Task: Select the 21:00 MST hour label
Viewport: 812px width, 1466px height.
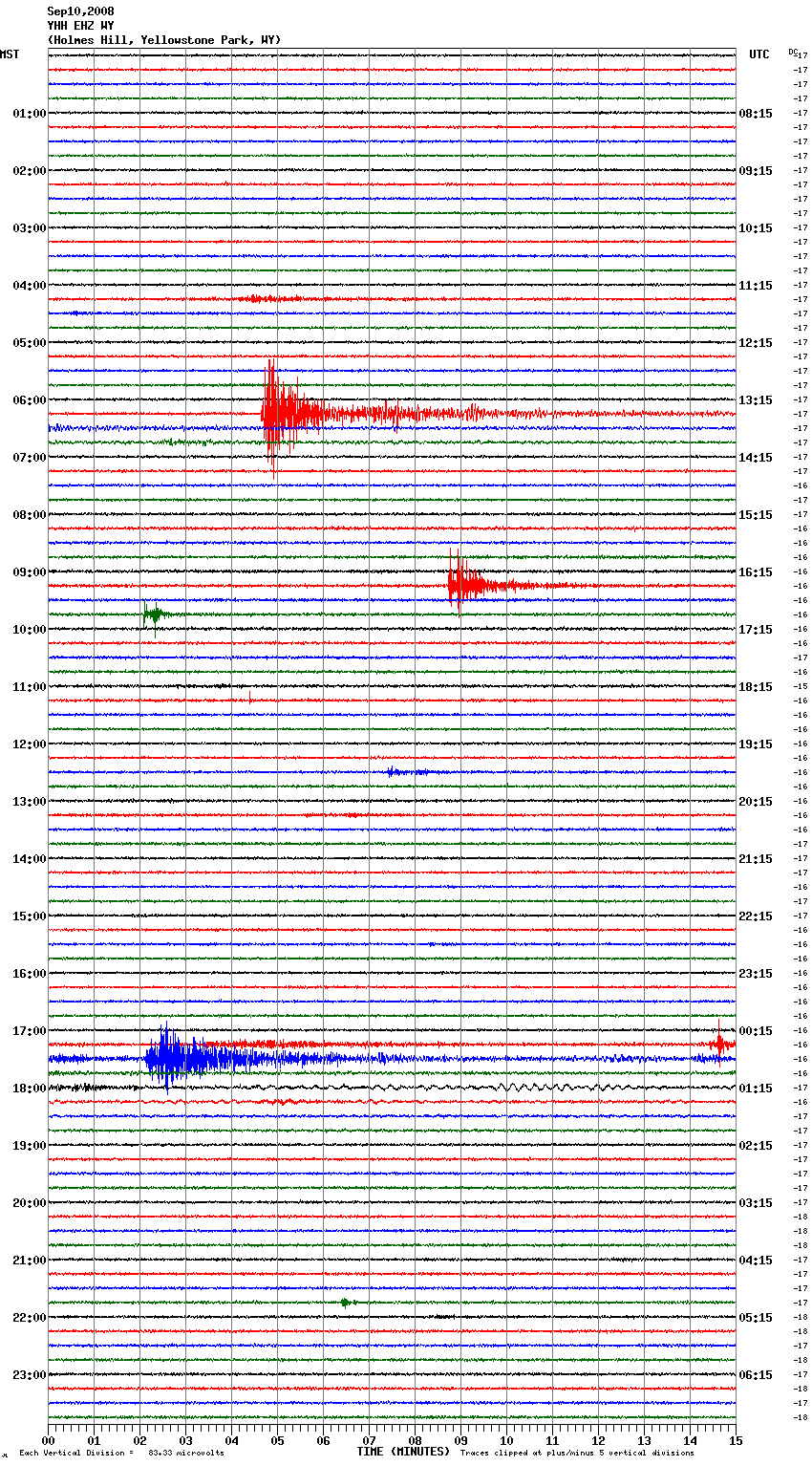Action: tap(29, 1261)
